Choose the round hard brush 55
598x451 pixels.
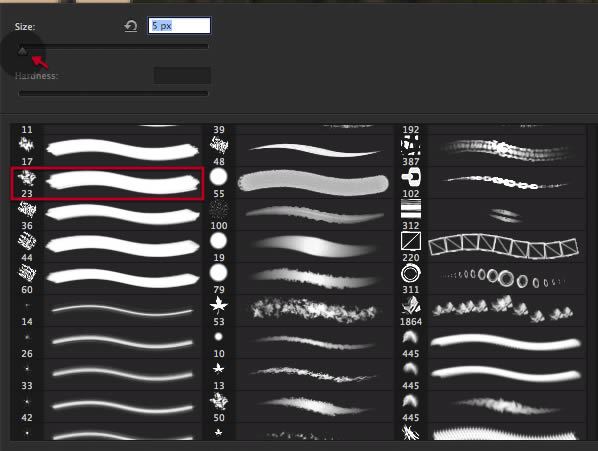pyautogui.click(x=299, y=183)
